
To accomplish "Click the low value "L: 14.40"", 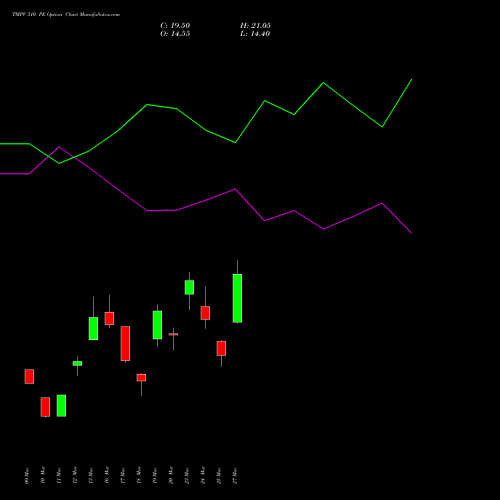I will coord(255,34).
